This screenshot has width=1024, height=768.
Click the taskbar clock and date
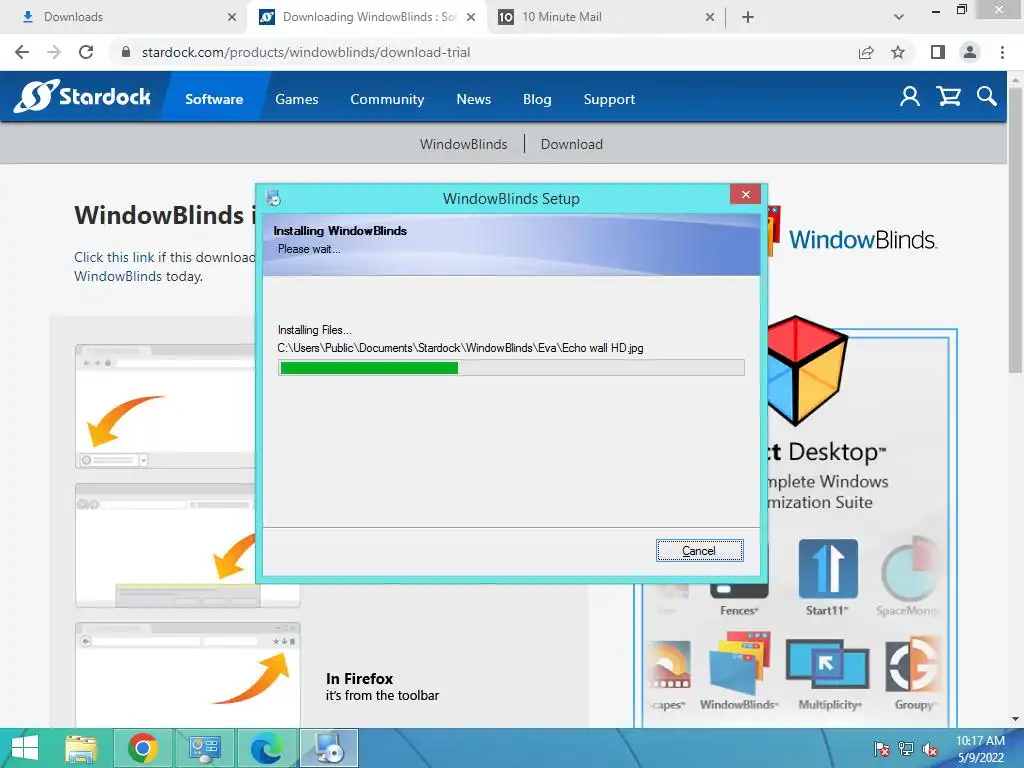click(x=980, y=749)
